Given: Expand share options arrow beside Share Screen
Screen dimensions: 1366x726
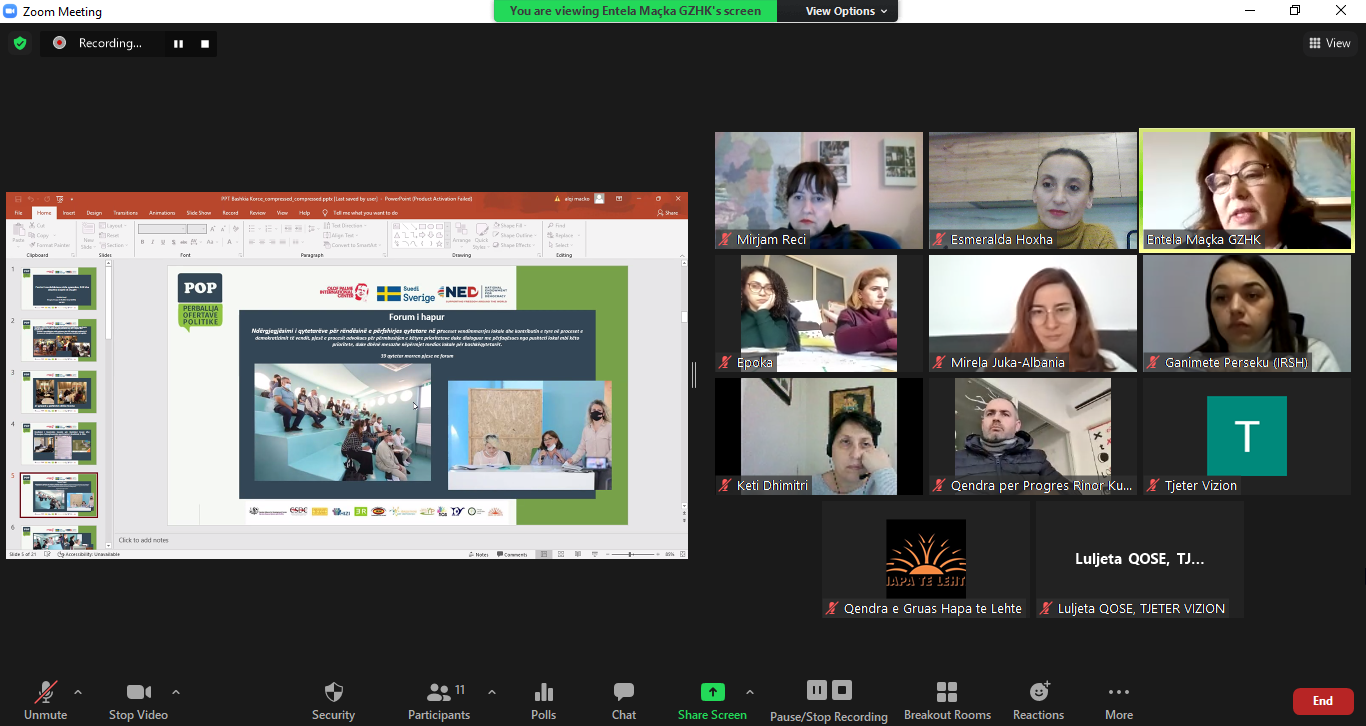Looking at the screenshot, I should coord(750,692).
